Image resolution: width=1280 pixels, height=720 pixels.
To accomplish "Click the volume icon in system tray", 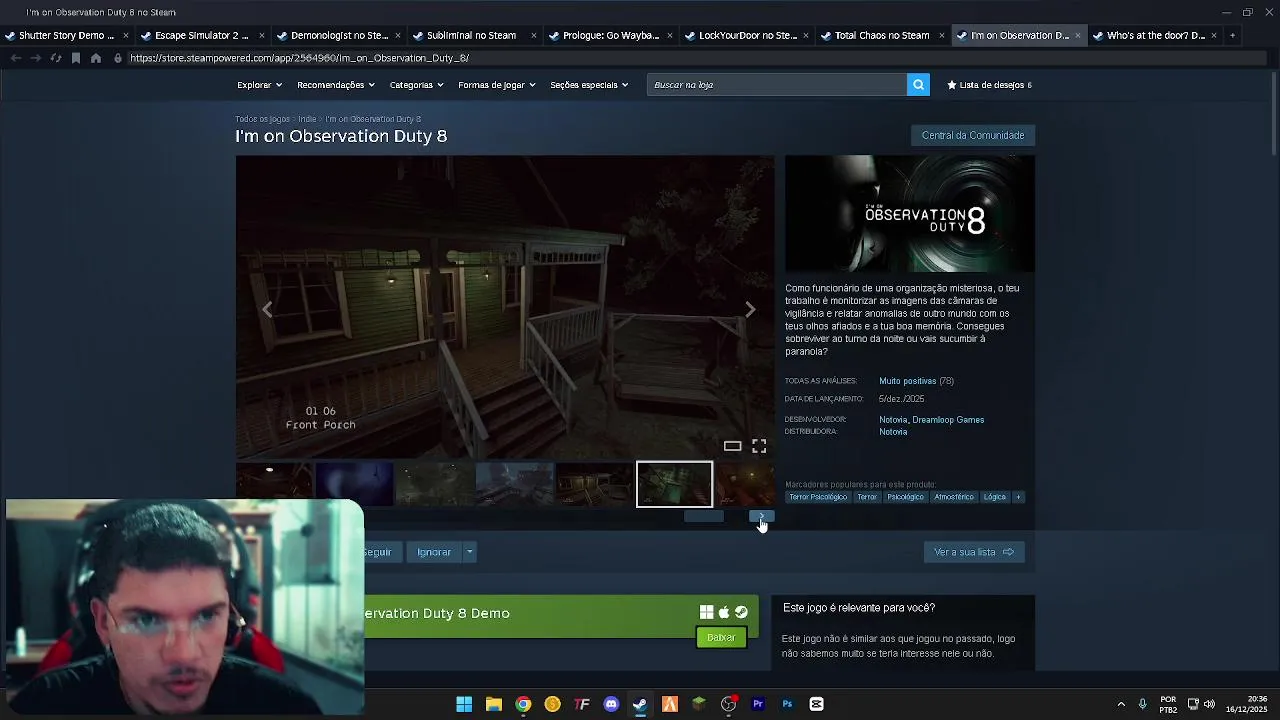I will 1209,704.
